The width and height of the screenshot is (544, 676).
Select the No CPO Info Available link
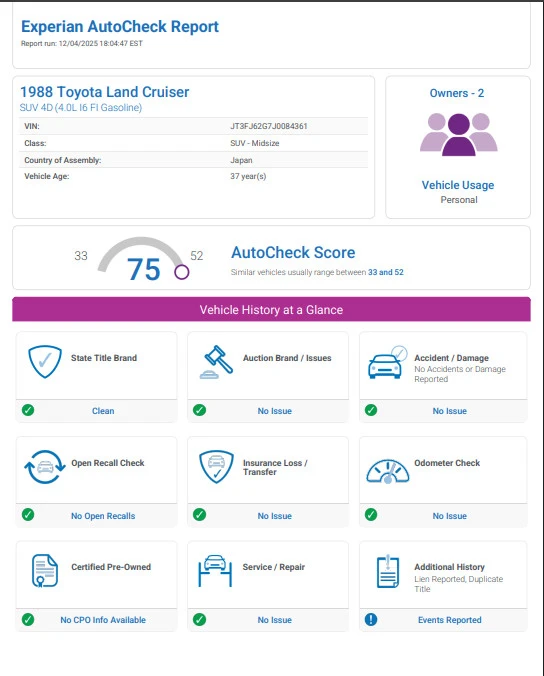pyautogui.click(x=103, y=620)
